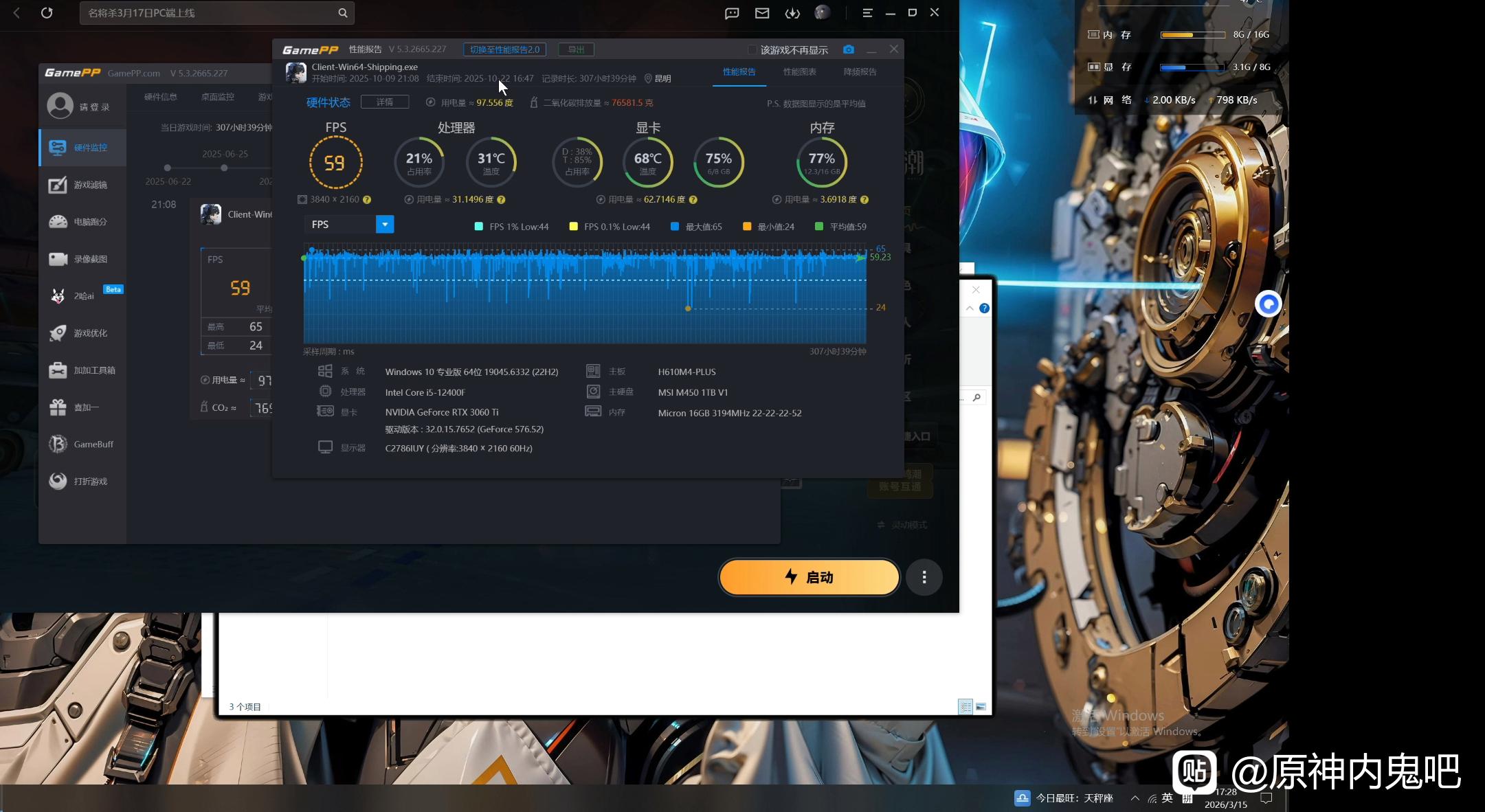Viewport: 1485px width, 812px height.
Task: Open the three-dot menu beside 启动
Action: 924,577
